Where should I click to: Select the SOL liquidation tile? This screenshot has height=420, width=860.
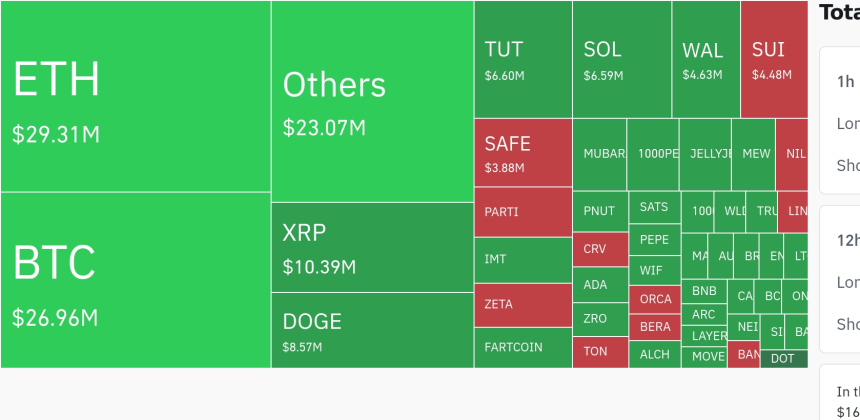pos(621,59)
